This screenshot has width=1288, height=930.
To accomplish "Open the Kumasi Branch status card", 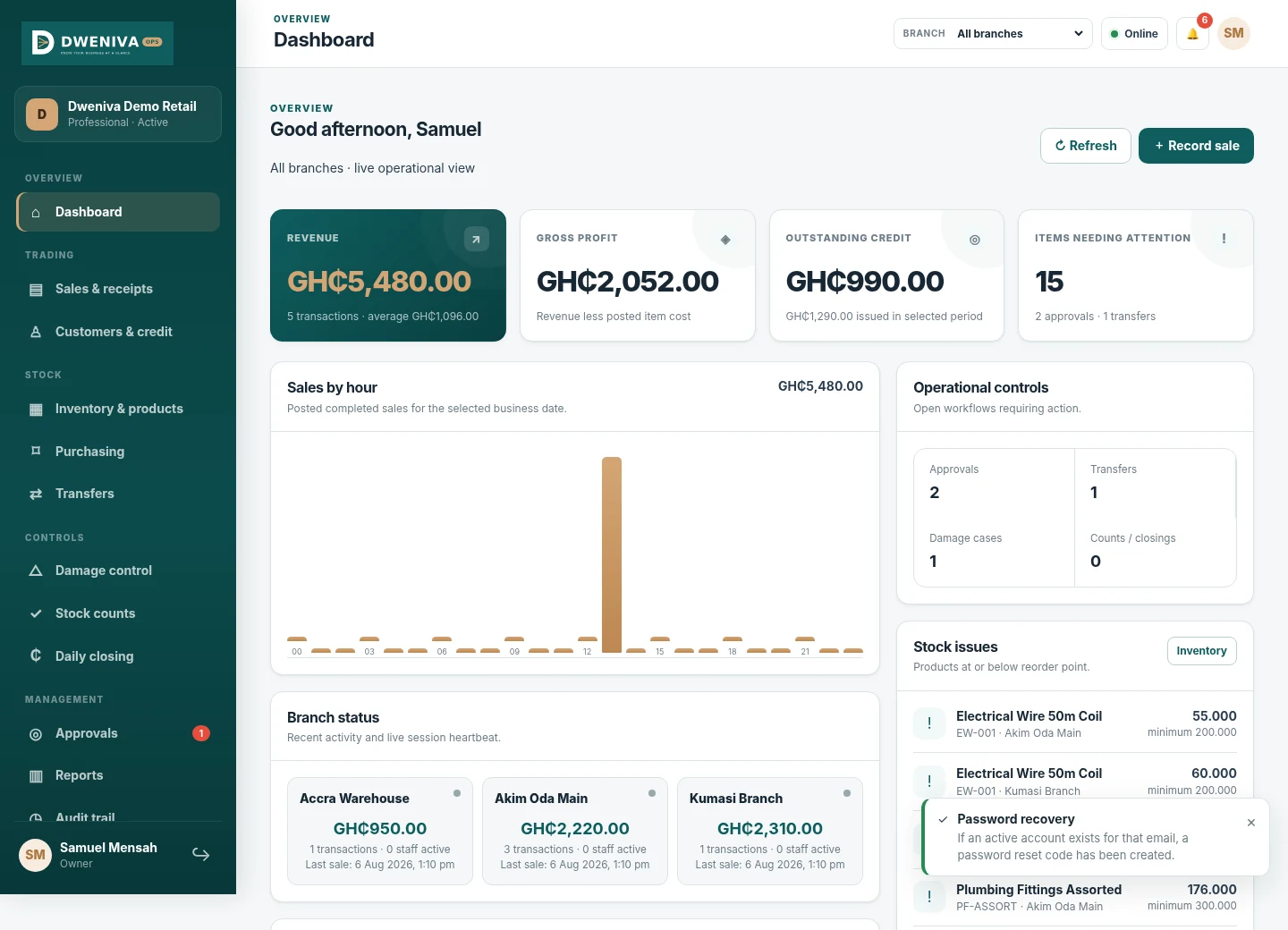I will click(x=770, y=831).
